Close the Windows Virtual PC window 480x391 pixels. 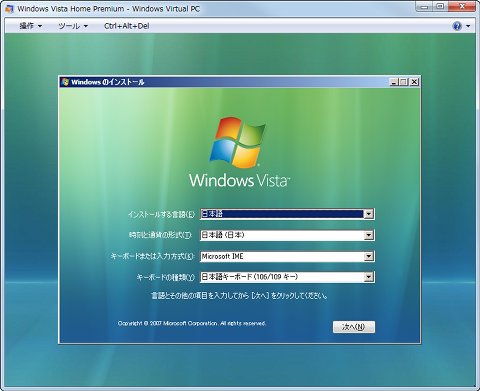462,6
